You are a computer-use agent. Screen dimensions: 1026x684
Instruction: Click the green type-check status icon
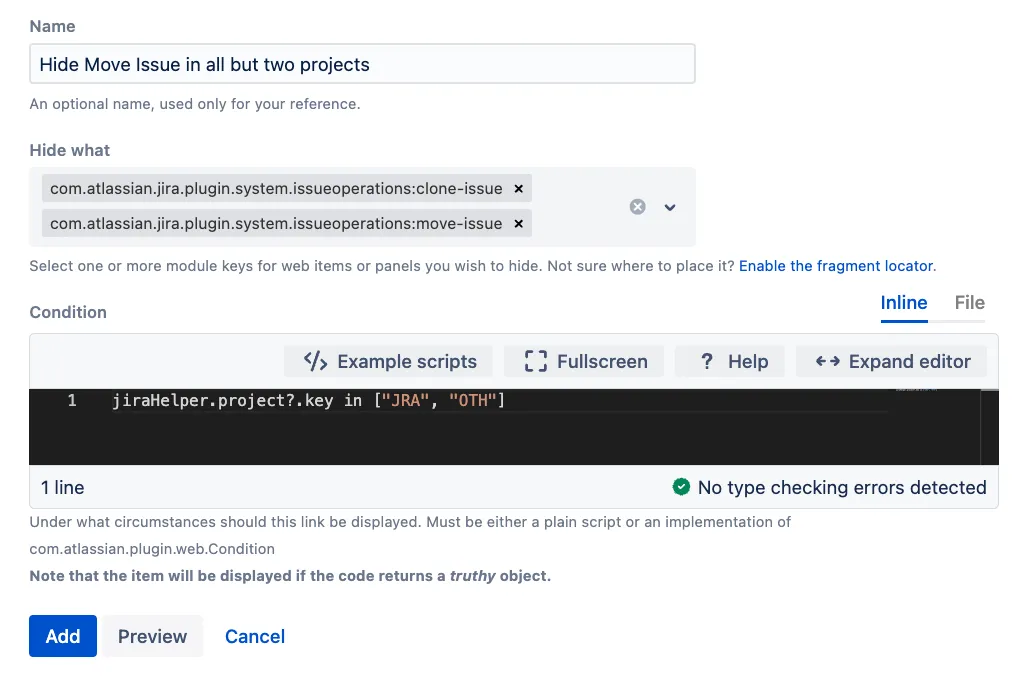(681, 487)
